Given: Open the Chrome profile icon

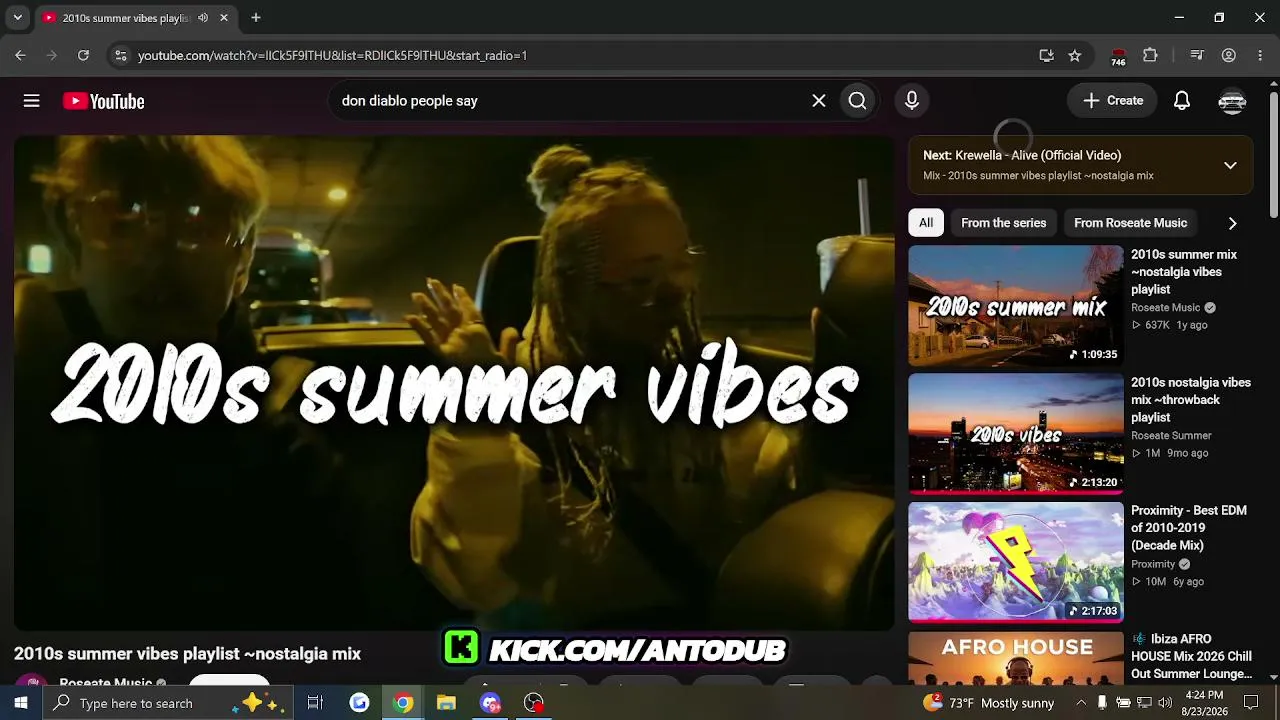Looking at the screenshot, I should [1229, 55].
